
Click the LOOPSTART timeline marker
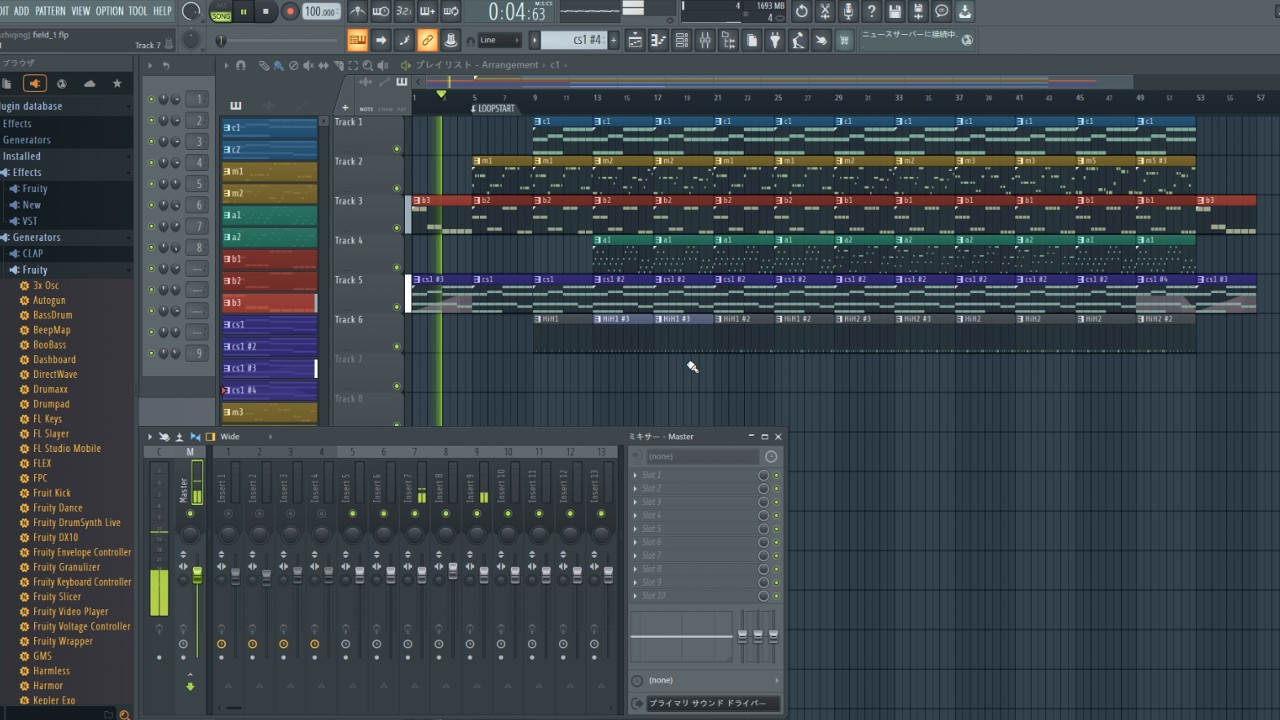pyautogui.click(x=496, y=108)
